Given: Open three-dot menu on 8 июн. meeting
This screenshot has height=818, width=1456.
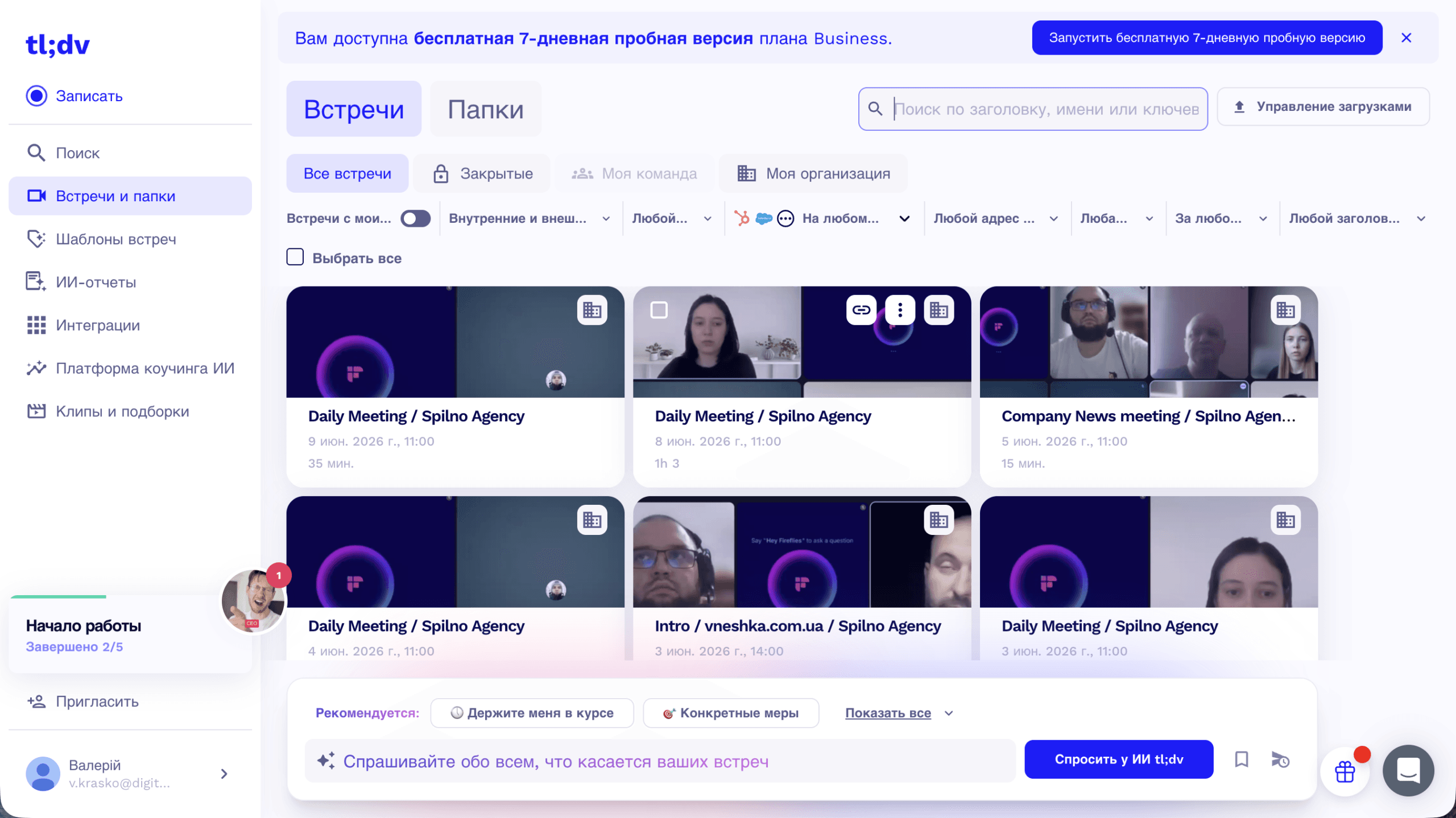Looking at the screenshot, I should point(900,310).
